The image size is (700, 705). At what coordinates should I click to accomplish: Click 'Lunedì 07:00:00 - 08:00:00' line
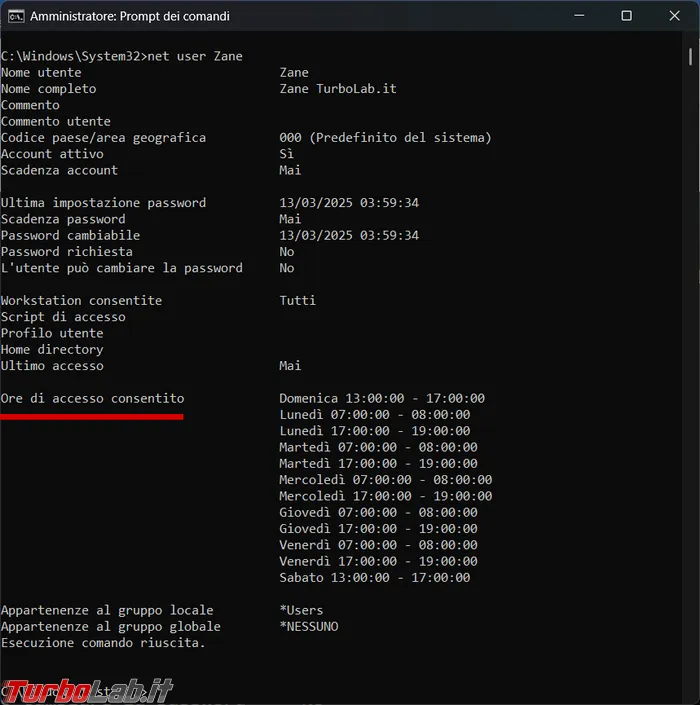point(375,415)
